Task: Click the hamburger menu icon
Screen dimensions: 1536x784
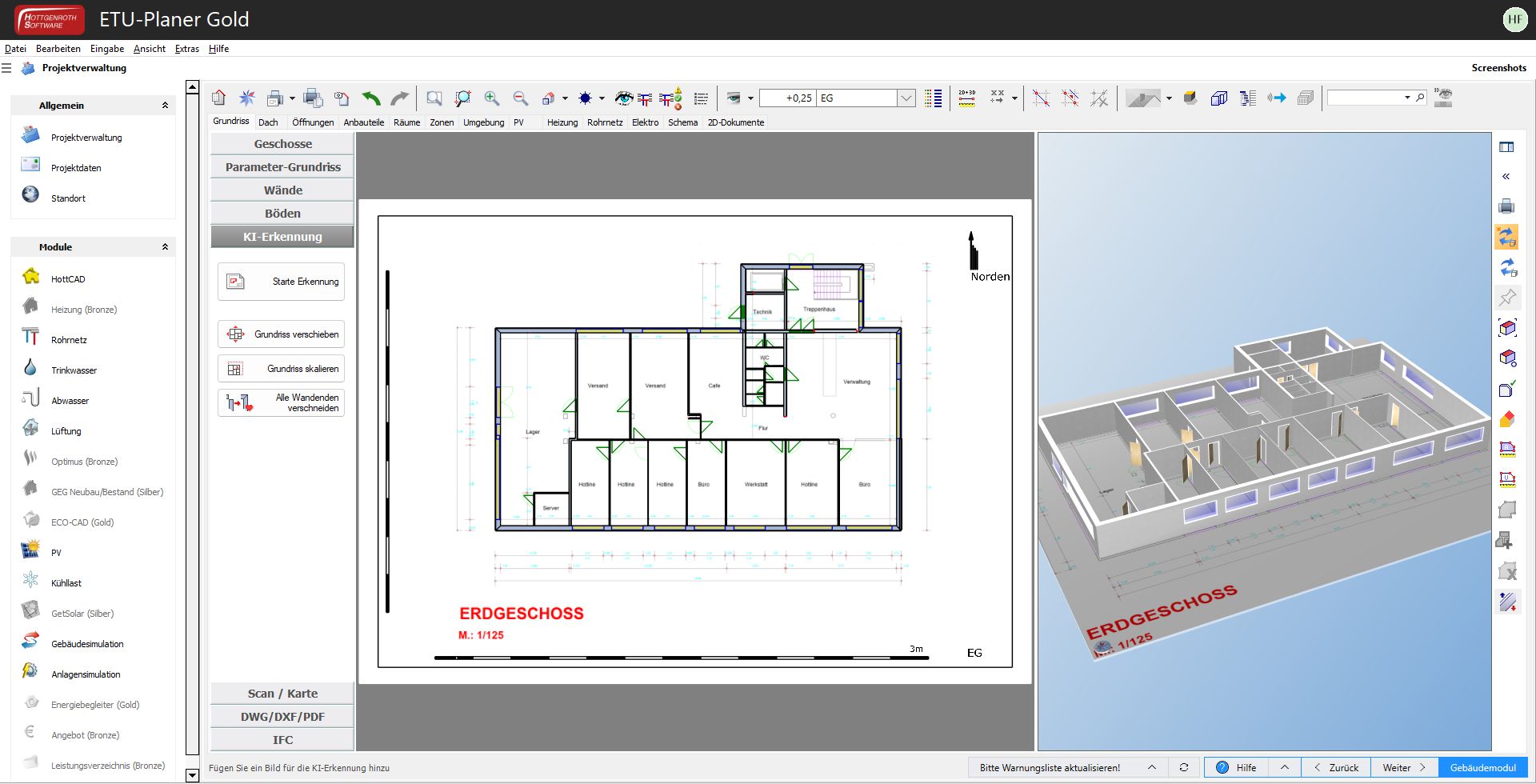Action: coord(6,68)
